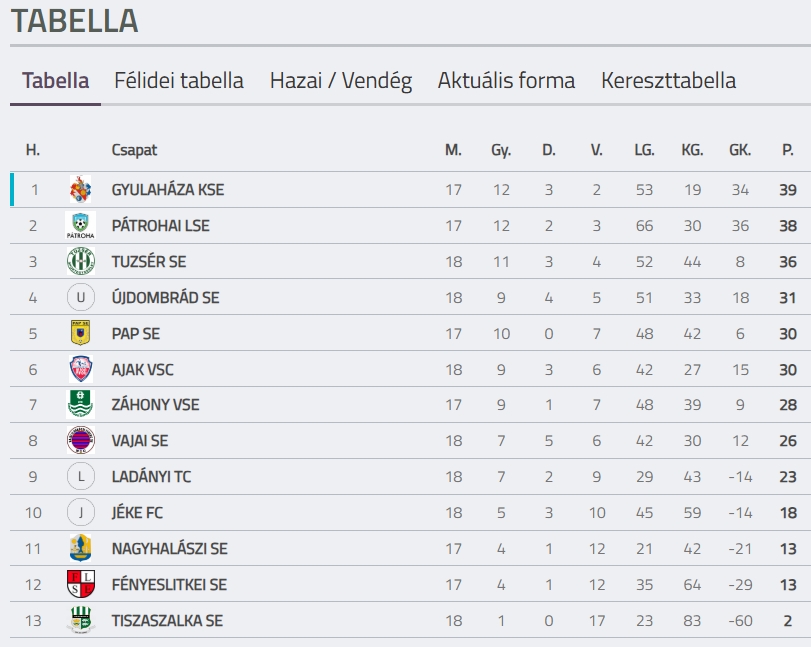811x647 pixels.
Task: Open the Záhony VSE green emblem
Action: tap(81, 404)
